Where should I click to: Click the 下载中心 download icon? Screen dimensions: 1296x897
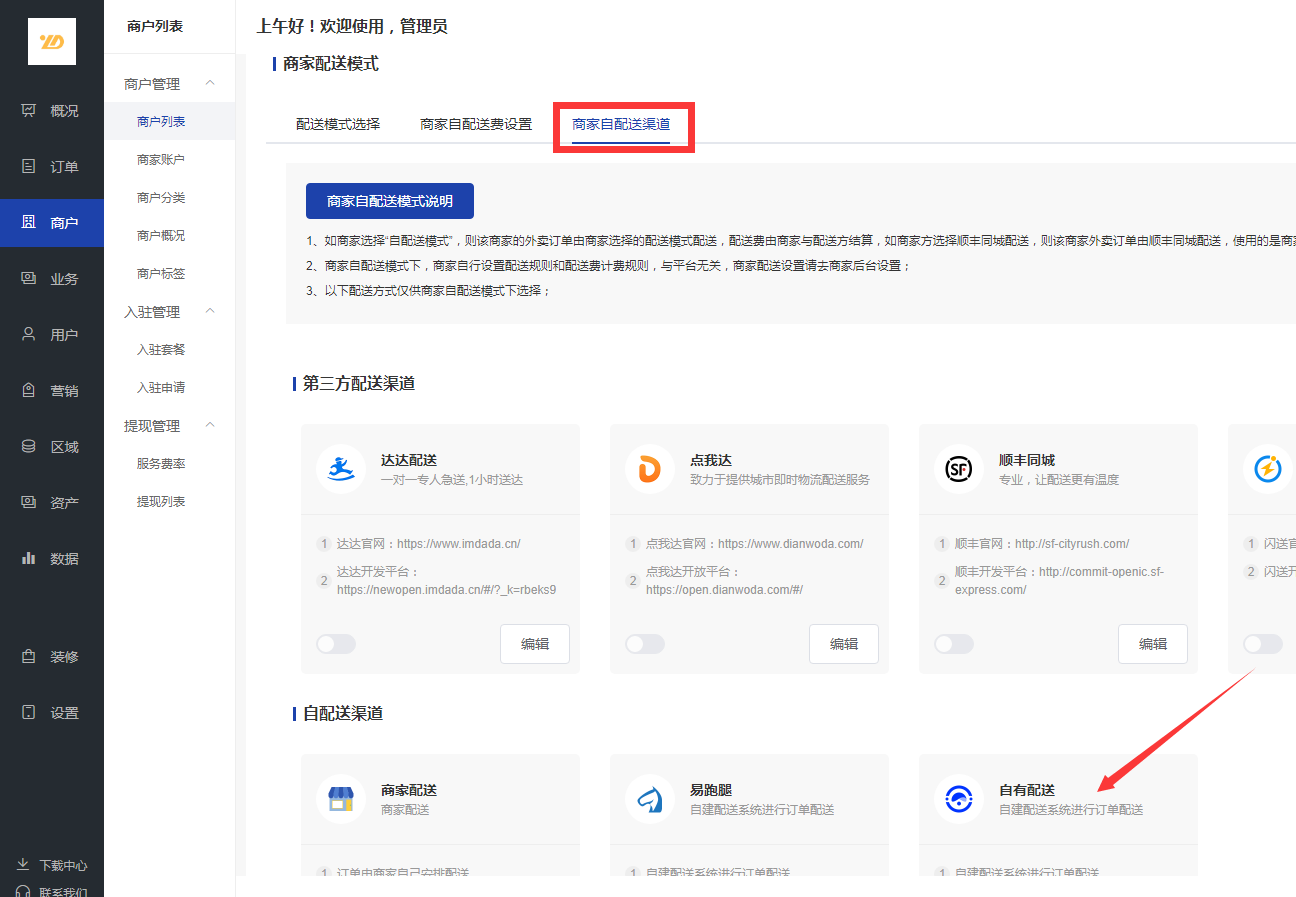pos(23,865)
